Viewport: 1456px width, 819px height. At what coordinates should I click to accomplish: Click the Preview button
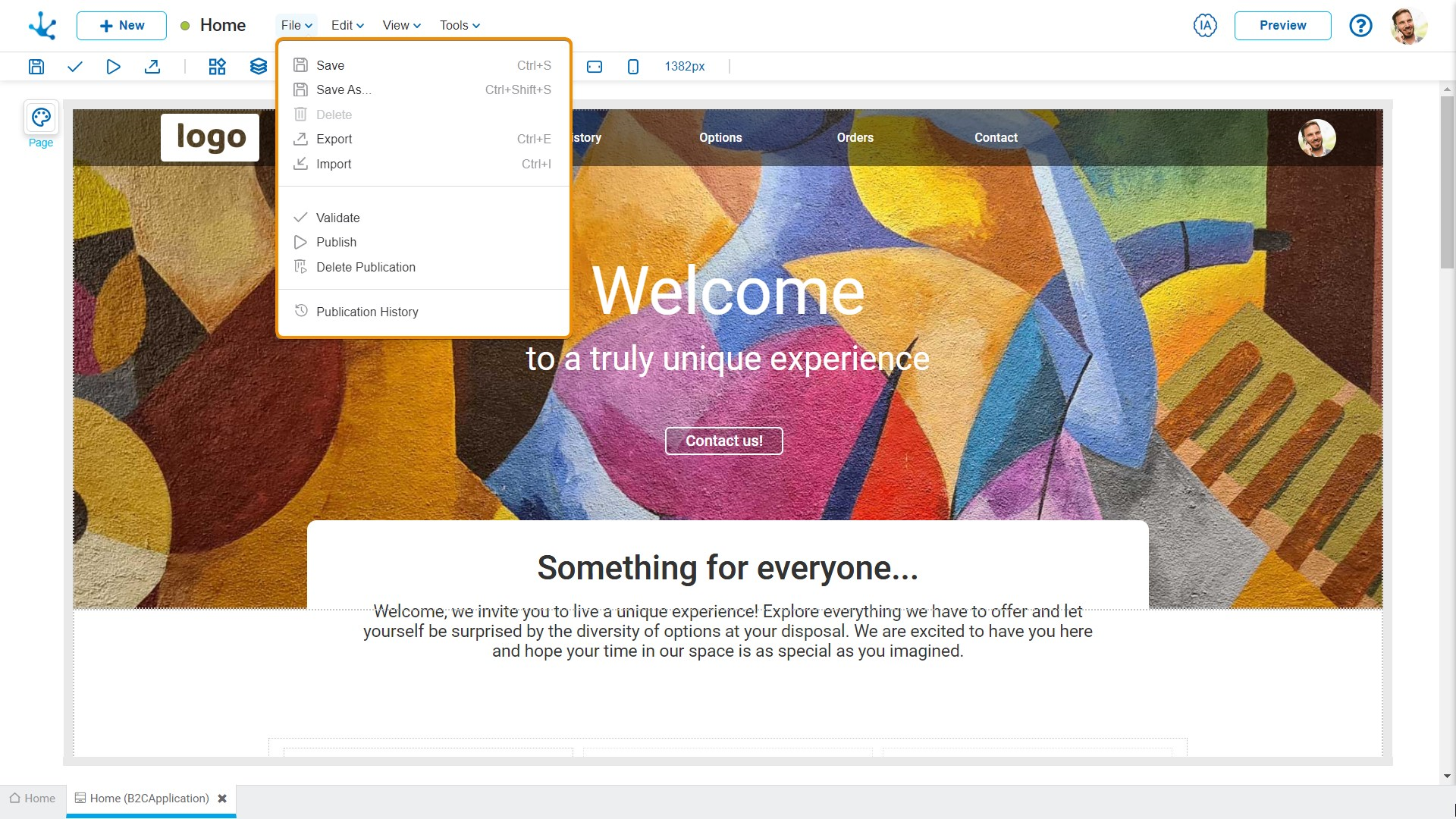point(1282,25)
